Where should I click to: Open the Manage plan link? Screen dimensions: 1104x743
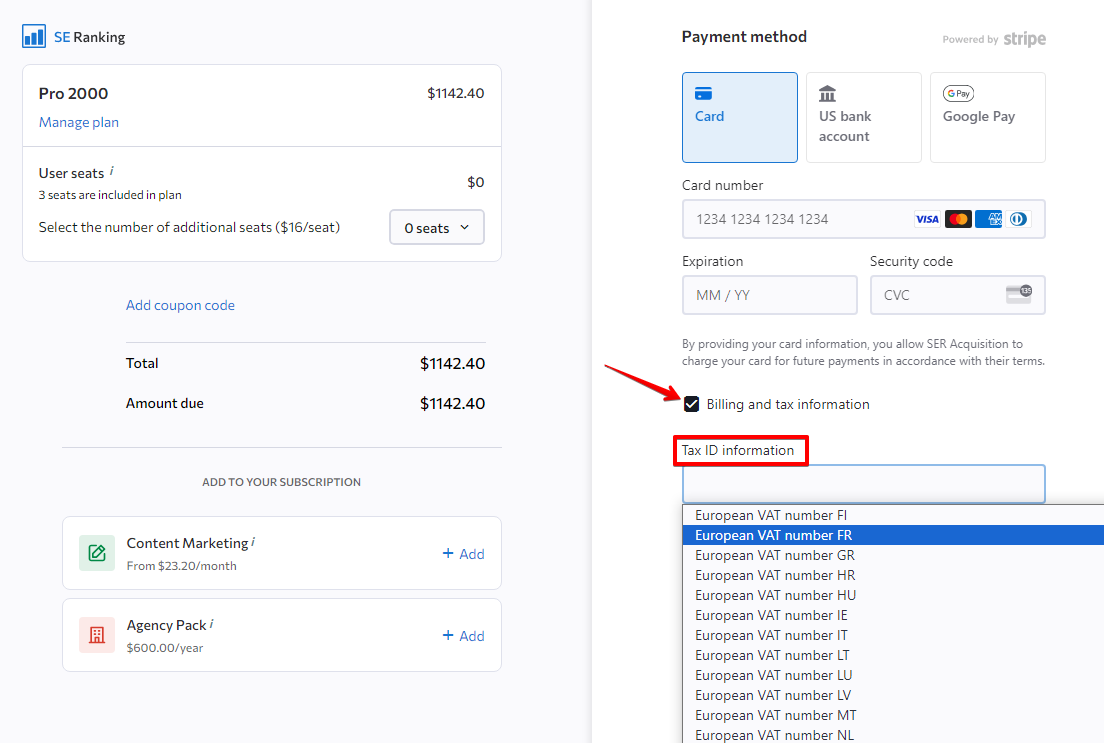point(79,122)
